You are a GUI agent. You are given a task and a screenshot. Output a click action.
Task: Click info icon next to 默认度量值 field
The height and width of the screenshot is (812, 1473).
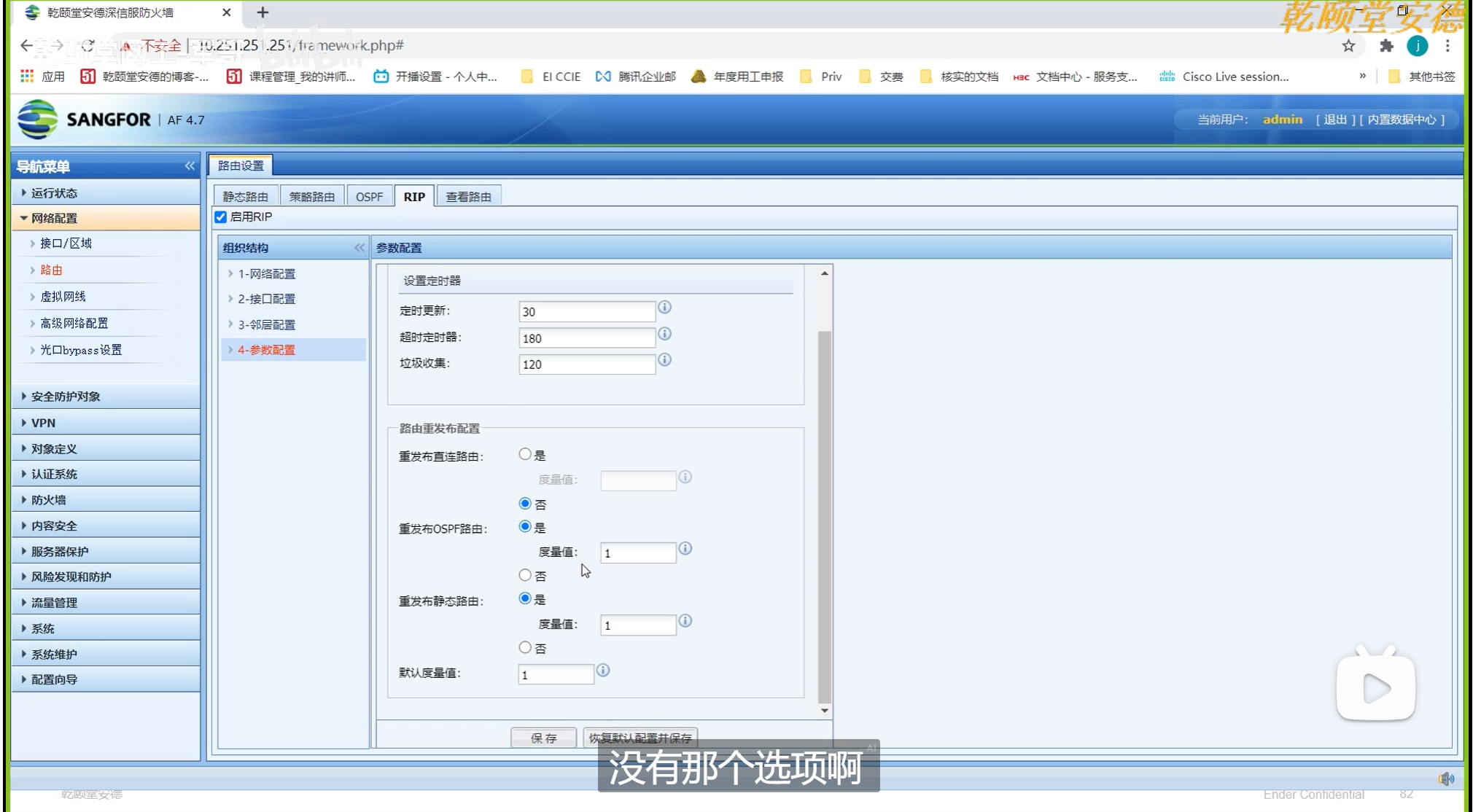(x=603, y=671)
